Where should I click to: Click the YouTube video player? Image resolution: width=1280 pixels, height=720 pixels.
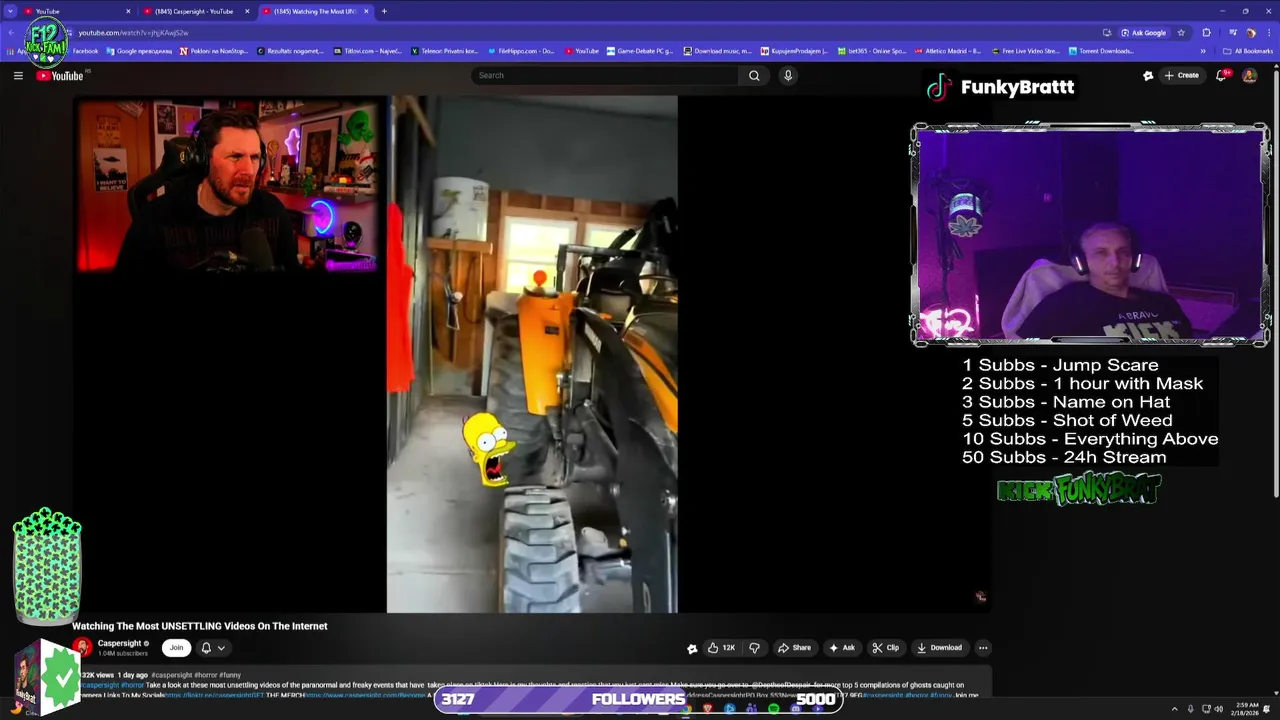(532, 354)
